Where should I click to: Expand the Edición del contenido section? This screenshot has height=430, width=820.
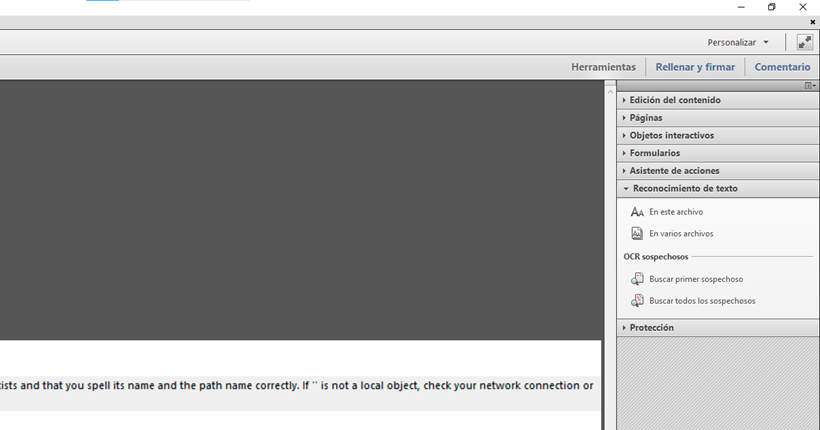click(674, 100)
